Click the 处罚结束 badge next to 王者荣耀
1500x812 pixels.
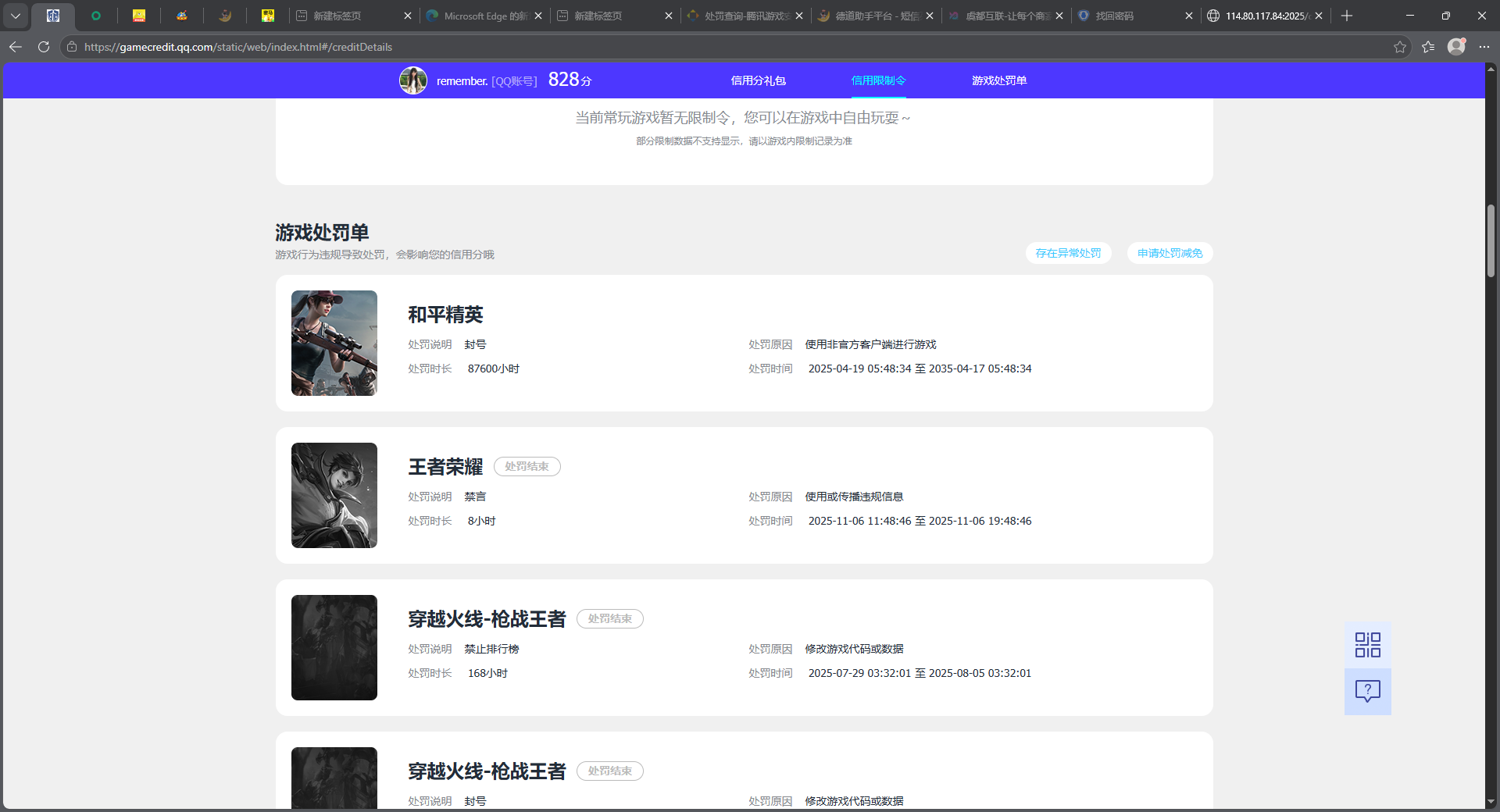(527, 466)
